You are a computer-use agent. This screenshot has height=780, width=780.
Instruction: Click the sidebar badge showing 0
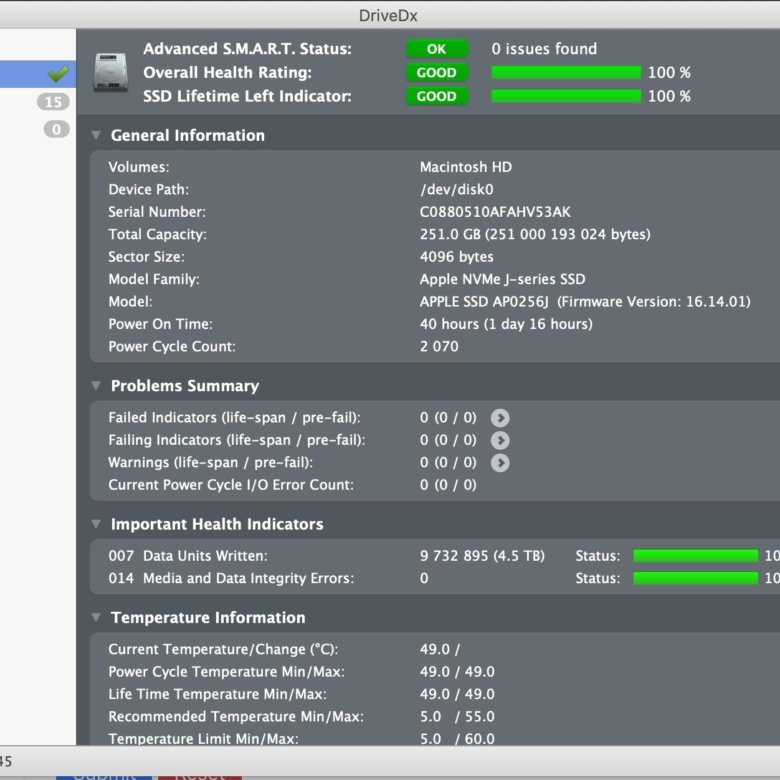56,129
